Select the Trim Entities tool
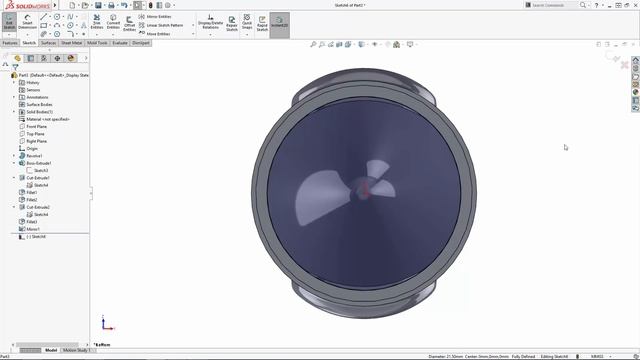640x360 pixels. tap(97, 21)
